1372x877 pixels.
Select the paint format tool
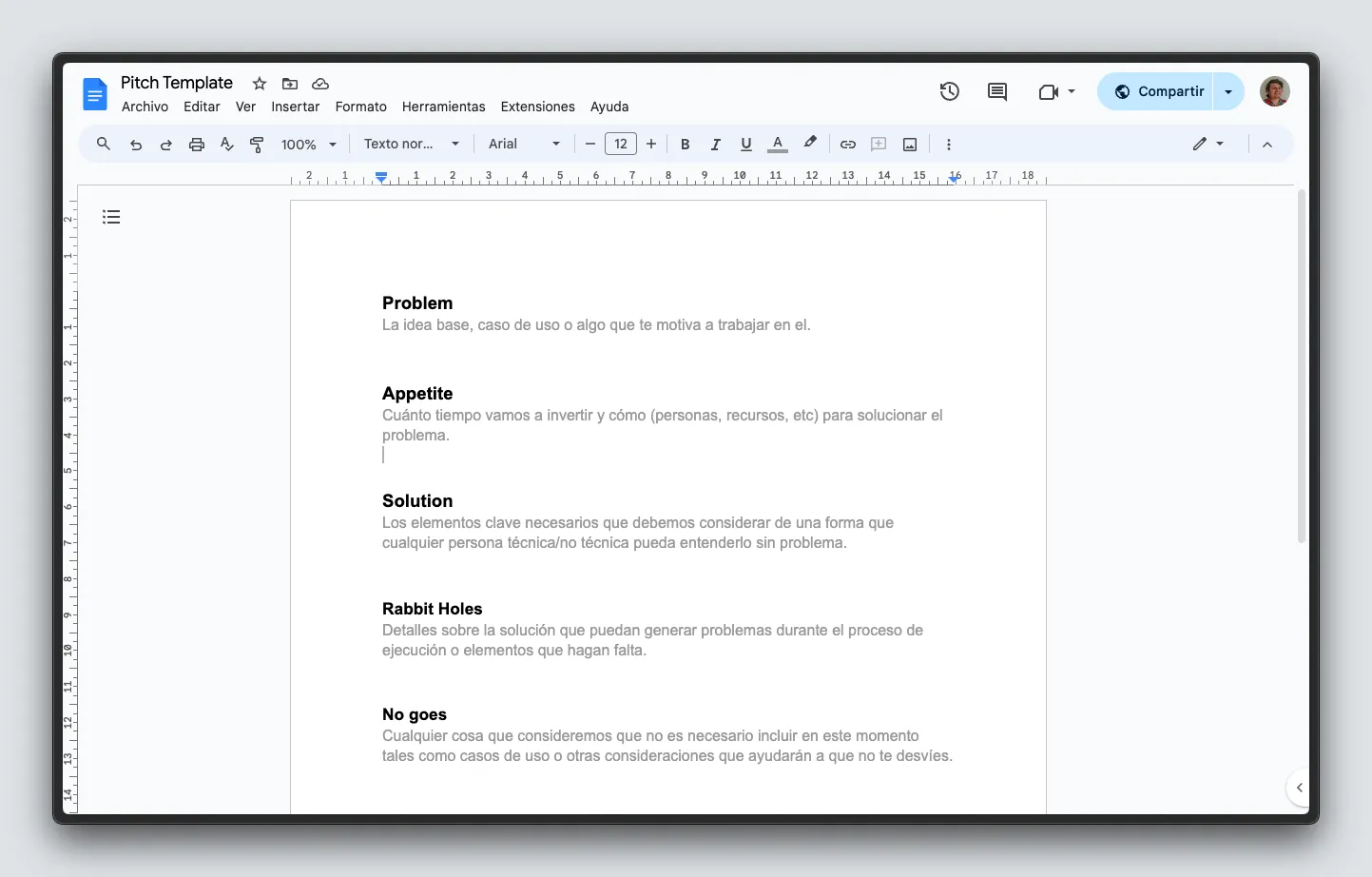(x=257, y=144)
